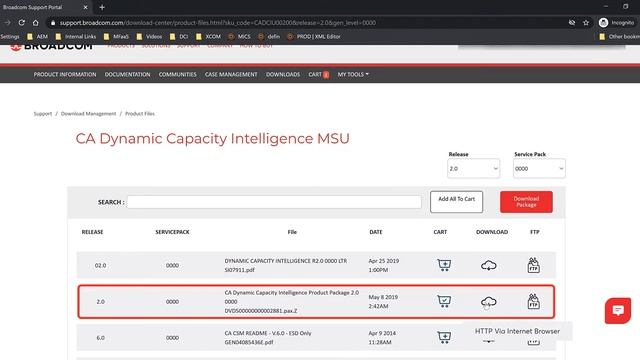Image resolution: width=640 pixels, height=360 pixels.
Task: Open FTP download for SI07911.pdf
Action: click(533, 265)
